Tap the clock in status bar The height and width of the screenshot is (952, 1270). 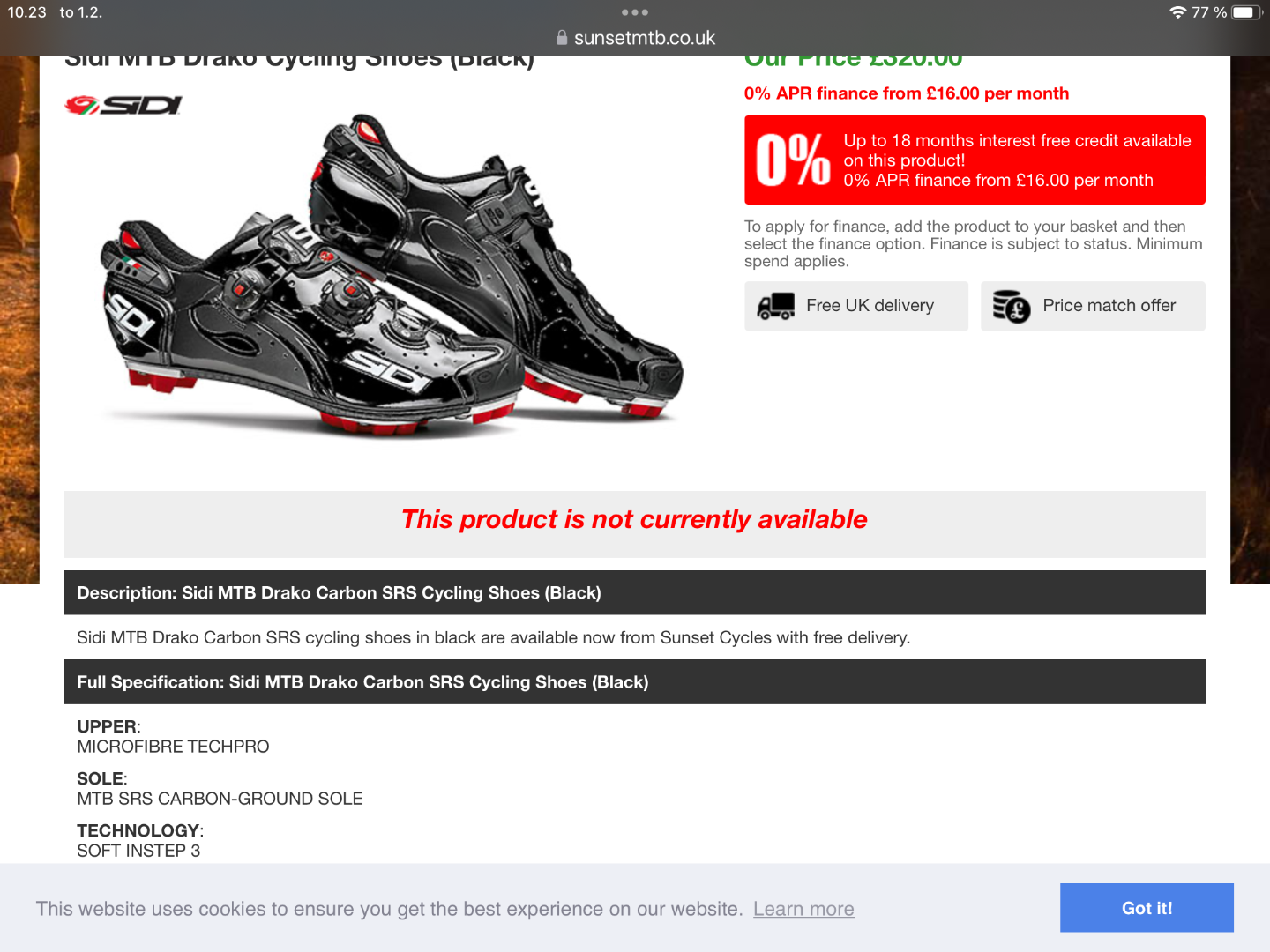click(x=27, y=12)
